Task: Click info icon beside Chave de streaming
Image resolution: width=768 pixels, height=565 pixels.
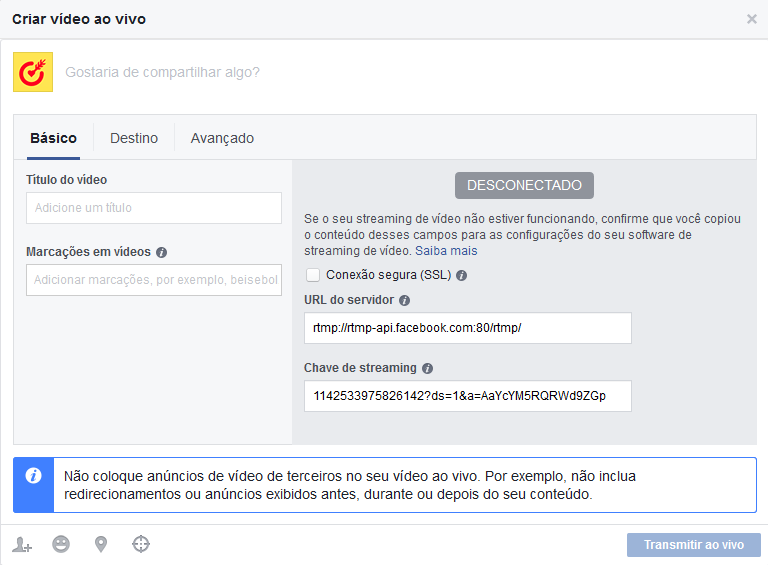Action: pyautogui.click(x=427, y=368)
